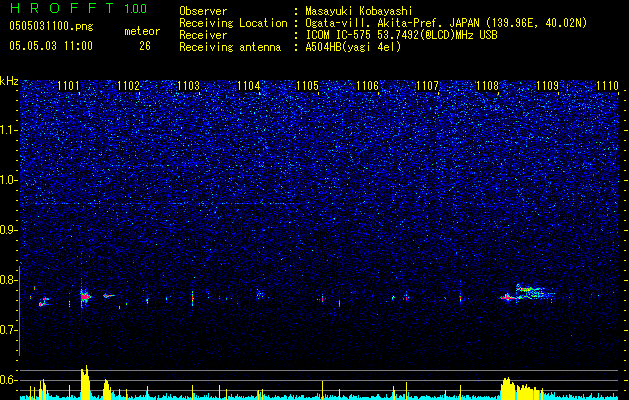The width and height of the screenshot is (629, 400).
Task: Click the 0.8 kHz frequency label
Action: coord(9,280)
